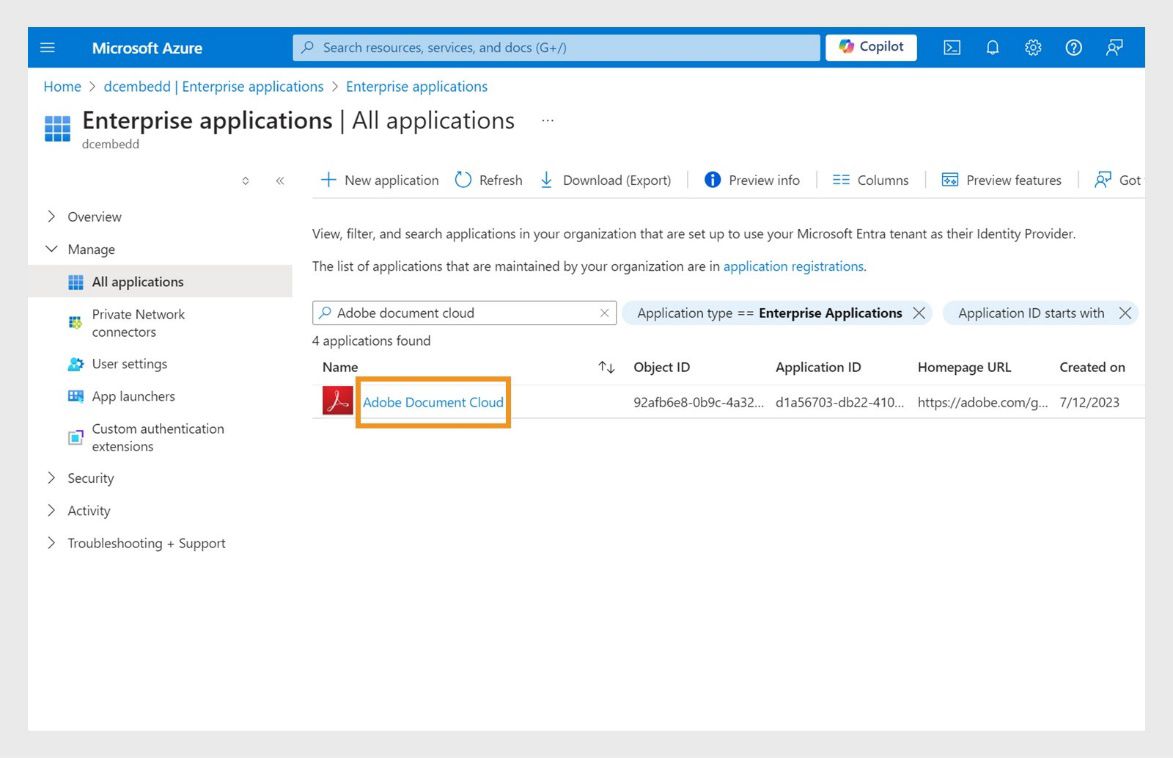Open Copilot from the top bar
The image size is (1173, 758).
[x=869, y=47]
